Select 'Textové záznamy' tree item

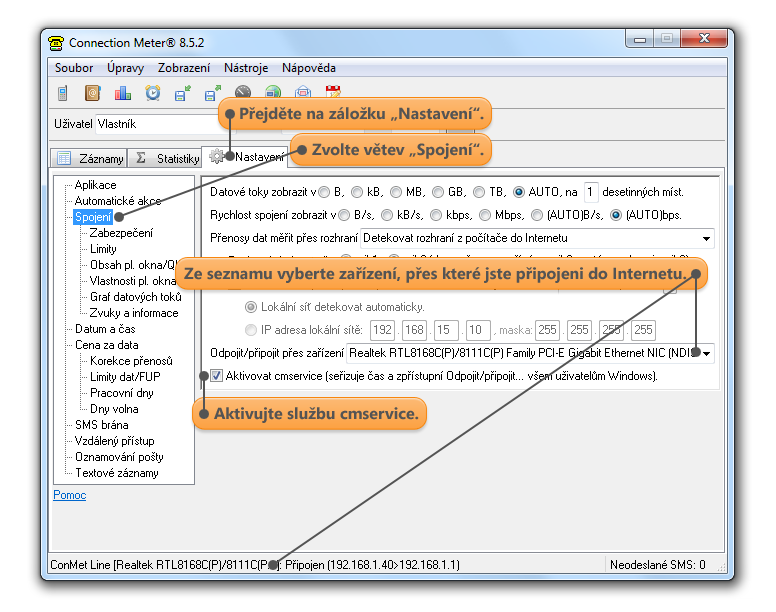[117, 473]
